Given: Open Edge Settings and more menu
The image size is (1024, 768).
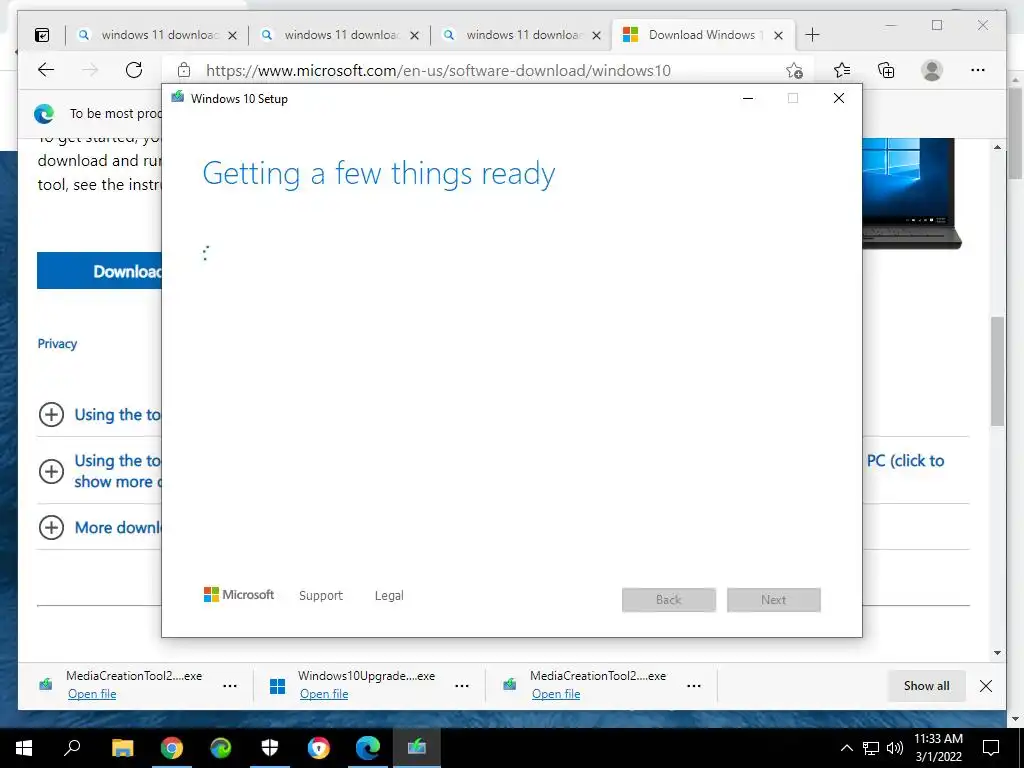Looking at the screenshot, I should (x=978, y=70).
